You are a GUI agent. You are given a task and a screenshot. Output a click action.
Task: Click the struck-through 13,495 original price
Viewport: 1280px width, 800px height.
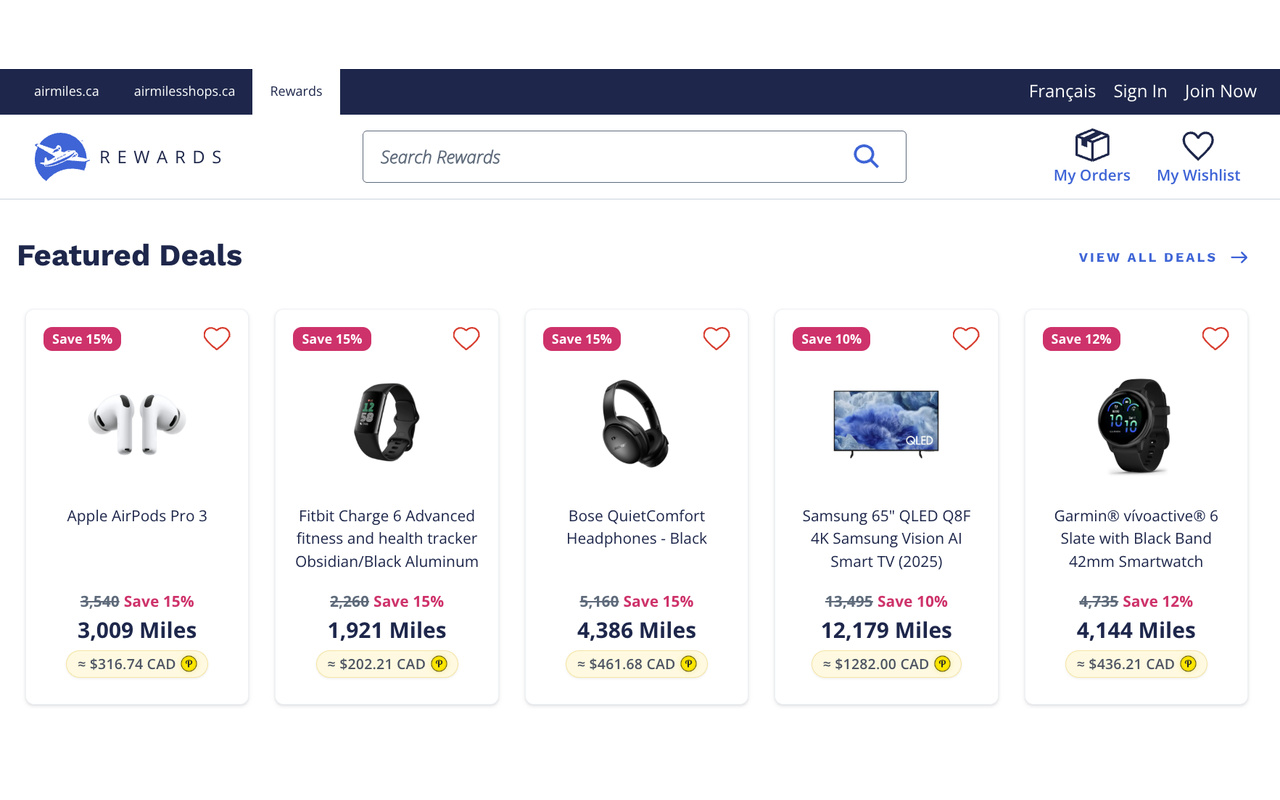(849, 601)
